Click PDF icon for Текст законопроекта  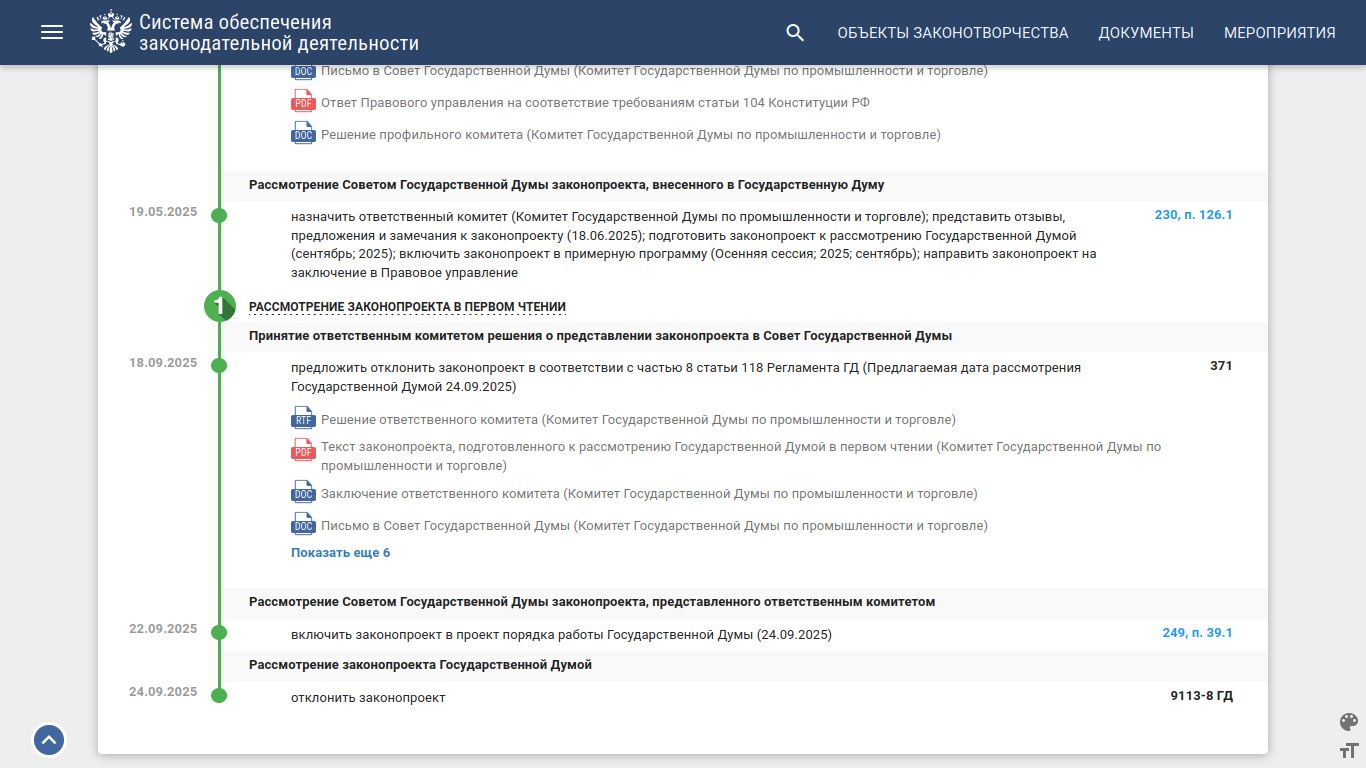click(303, 450)
